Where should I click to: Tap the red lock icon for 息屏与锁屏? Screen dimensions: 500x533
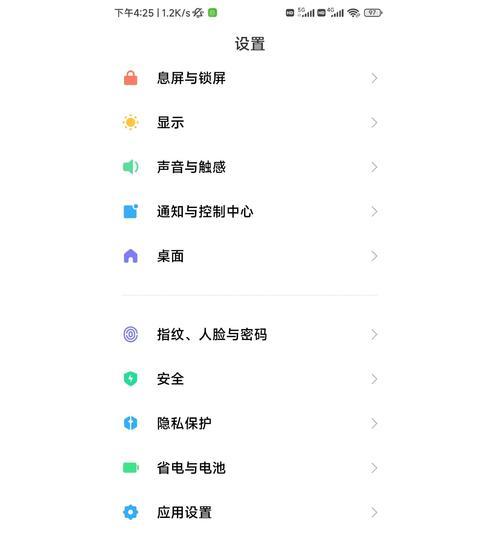[x=131, y=78]
